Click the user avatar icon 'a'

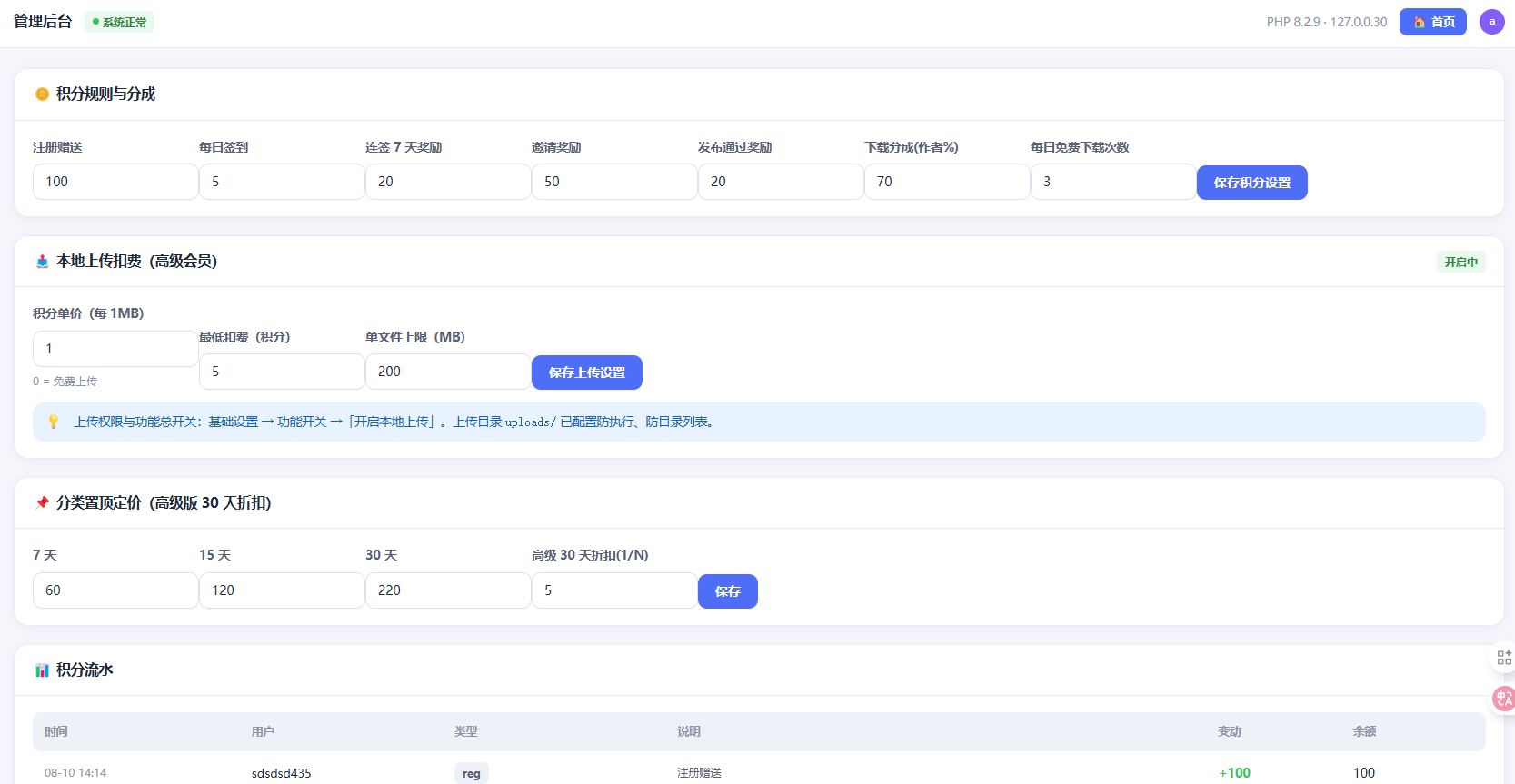coord(1491,22)
